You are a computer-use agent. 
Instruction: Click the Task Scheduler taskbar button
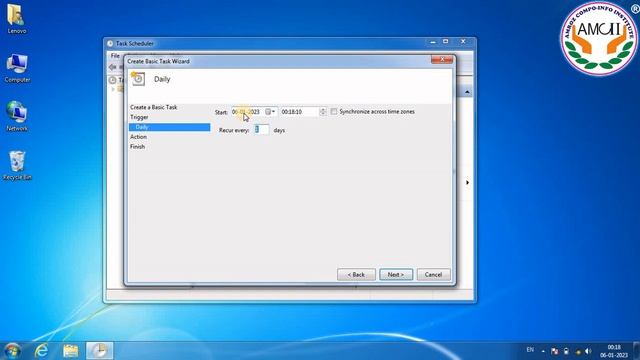[x=99, y=351]
